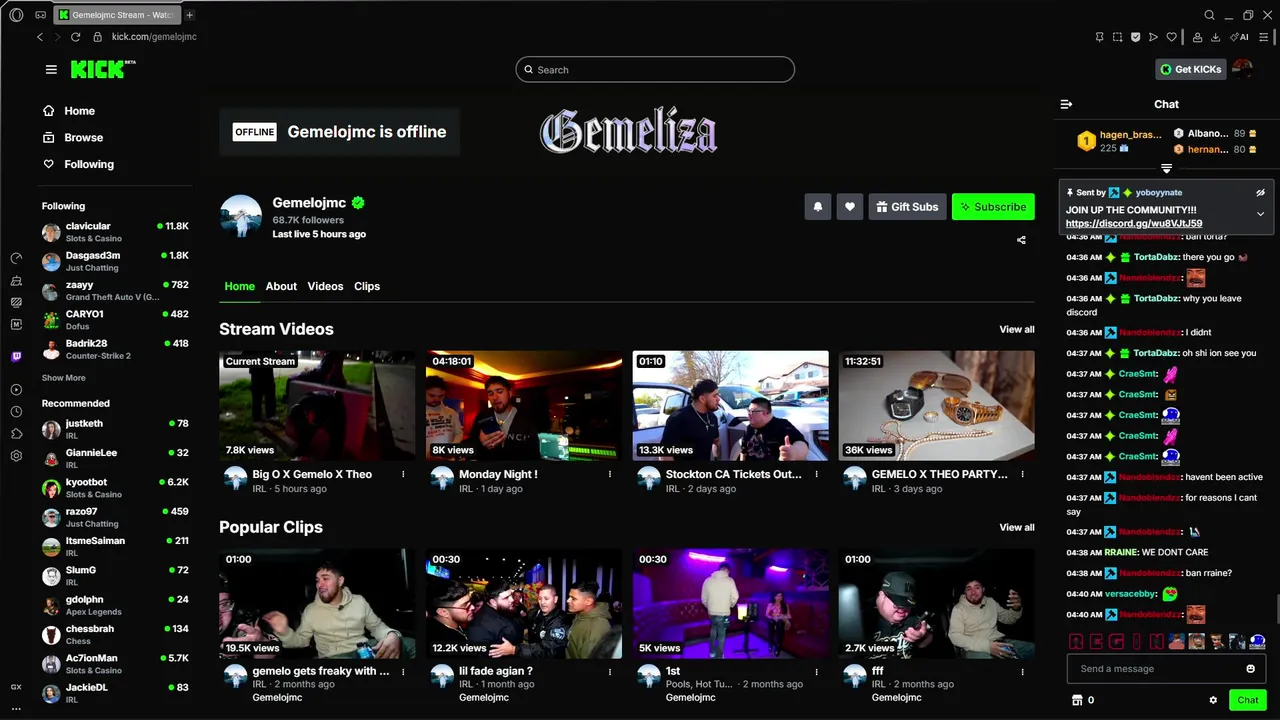Open the user avatar menu
This screenshot has width=1280, height=720.
pyautogui.click(x=1242, y=69)
